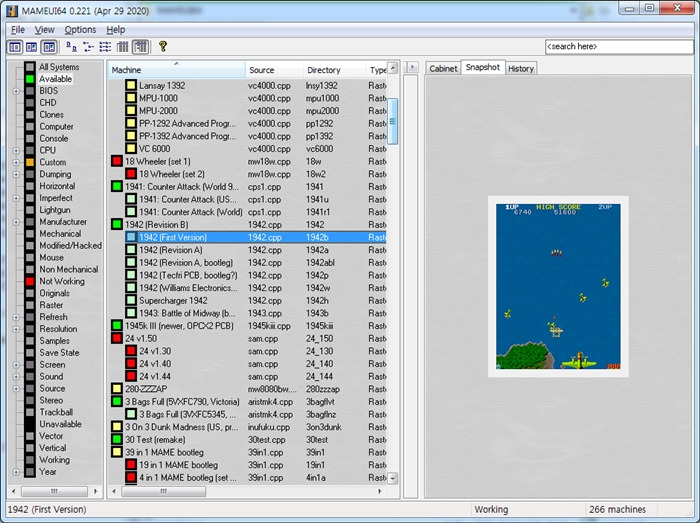Toggle the tabbed picture area toolbar button
The image size is (700, 523).
tap(49, 47)
